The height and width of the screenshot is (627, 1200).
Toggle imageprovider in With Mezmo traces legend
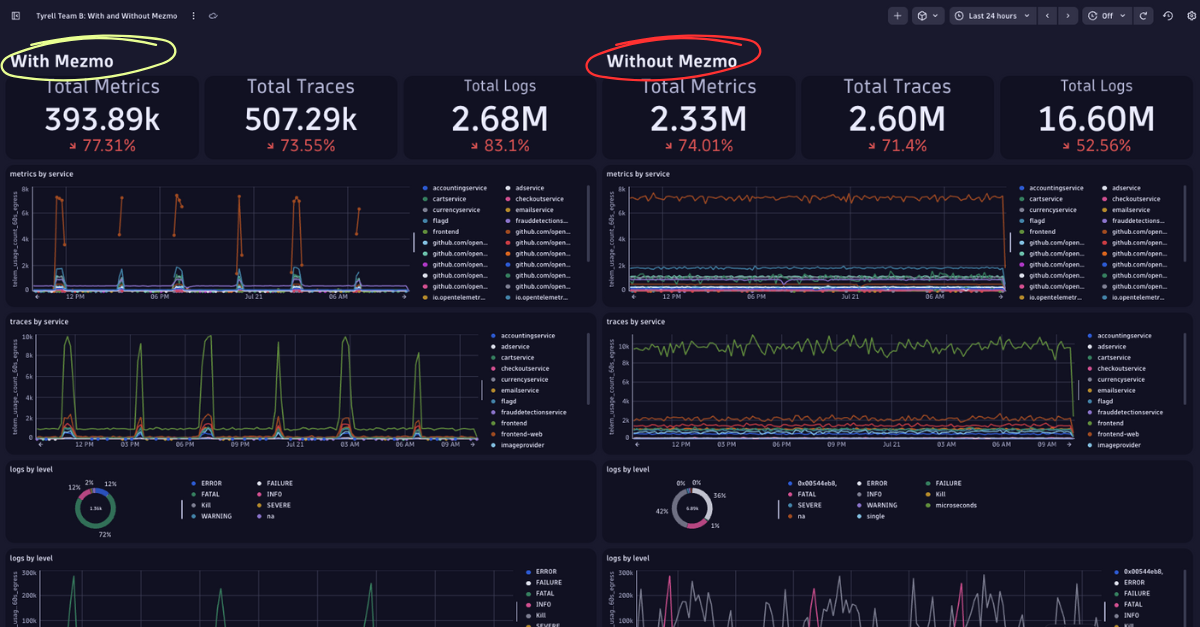tap(523, 445)
